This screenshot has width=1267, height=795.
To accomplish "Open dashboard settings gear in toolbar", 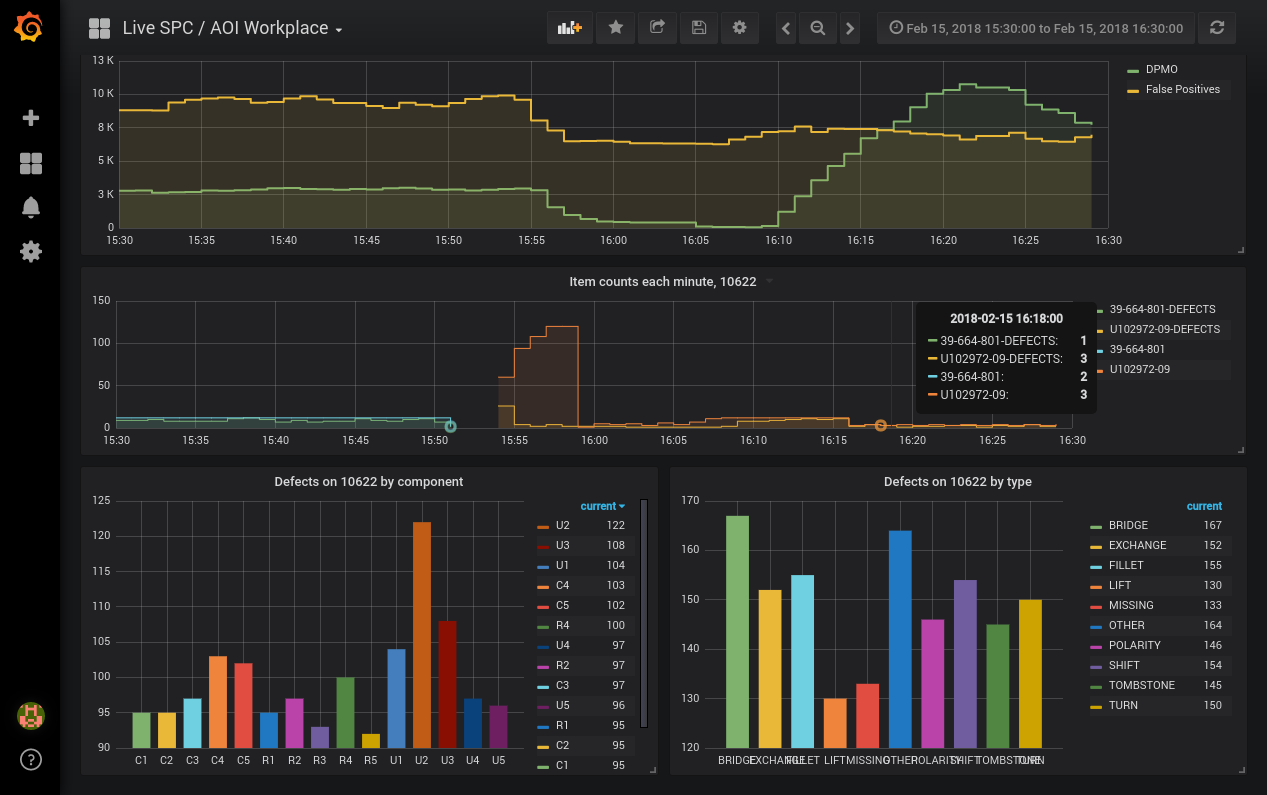I will pos(740,28).
